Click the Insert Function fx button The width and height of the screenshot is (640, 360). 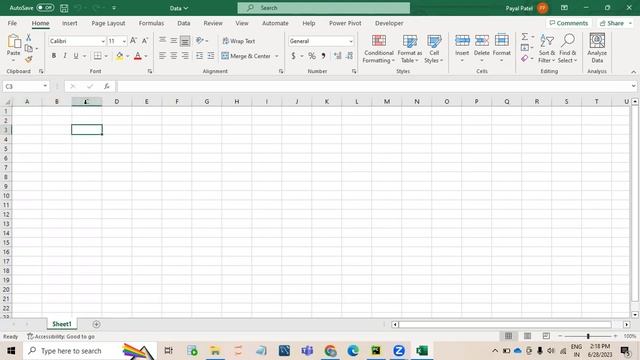click(x=107, y=86)
